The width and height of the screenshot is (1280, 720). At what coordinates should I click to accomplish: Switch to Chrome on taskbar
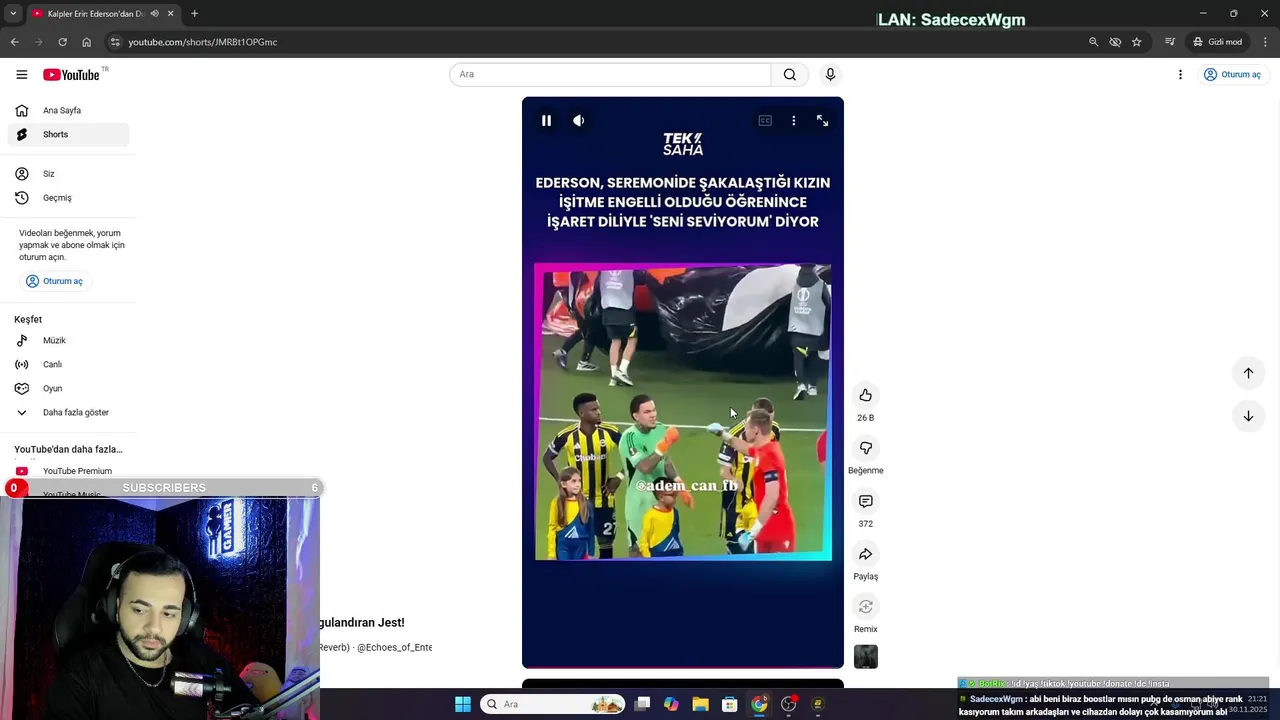759,704
